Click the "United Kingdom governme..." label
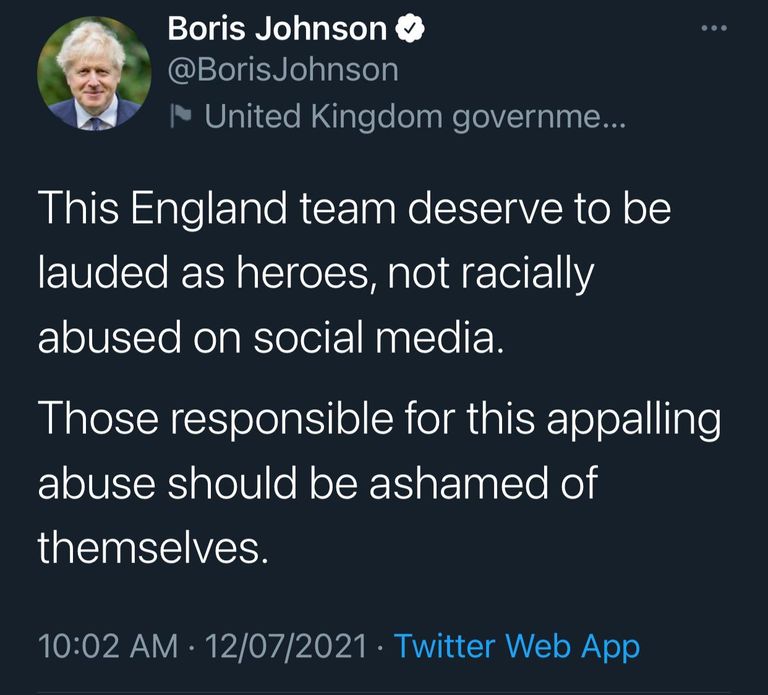Image resolution: width=768 pixels, height=695 pixels. pos(415,117)
